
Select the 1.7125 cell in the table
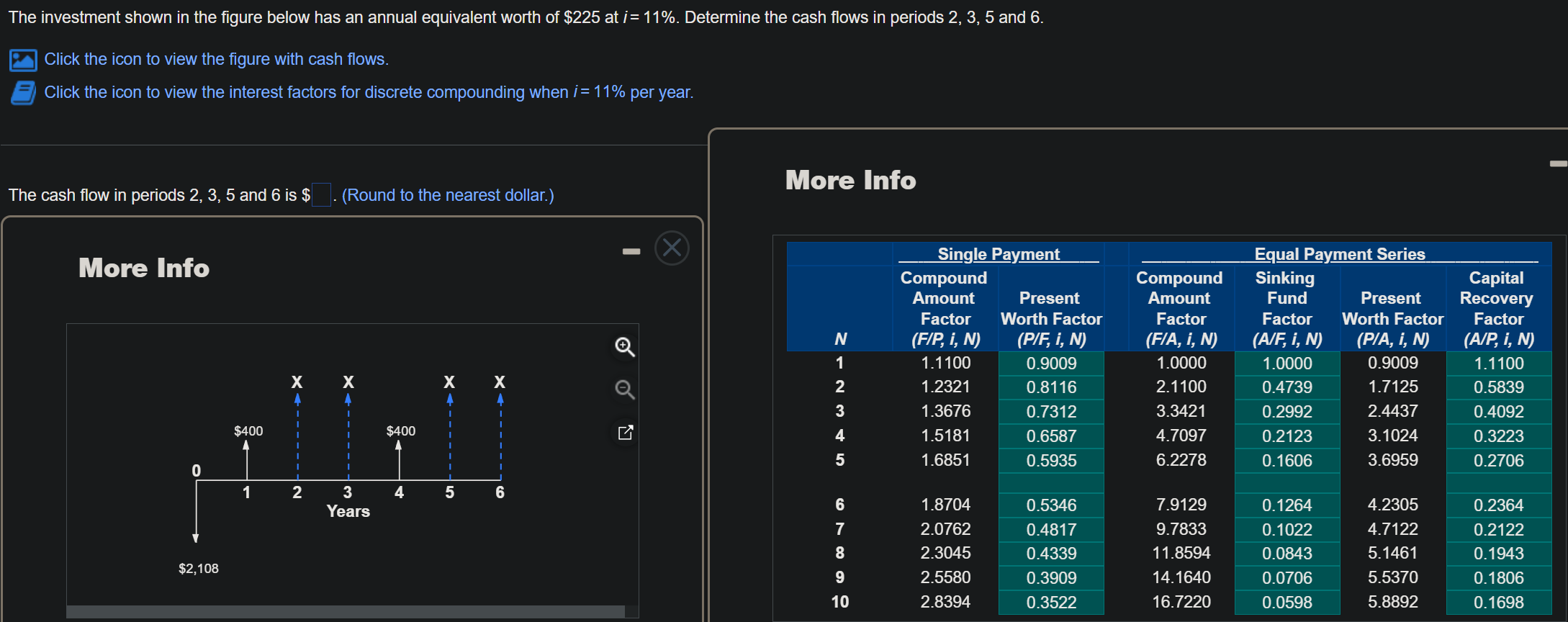[x=1393, y=387]
